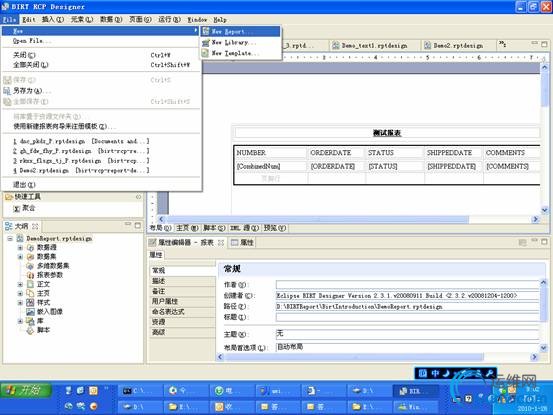Click editor vertical scrollbar down arrow
The height and width of the screenshot is (415, 553).
545,210
